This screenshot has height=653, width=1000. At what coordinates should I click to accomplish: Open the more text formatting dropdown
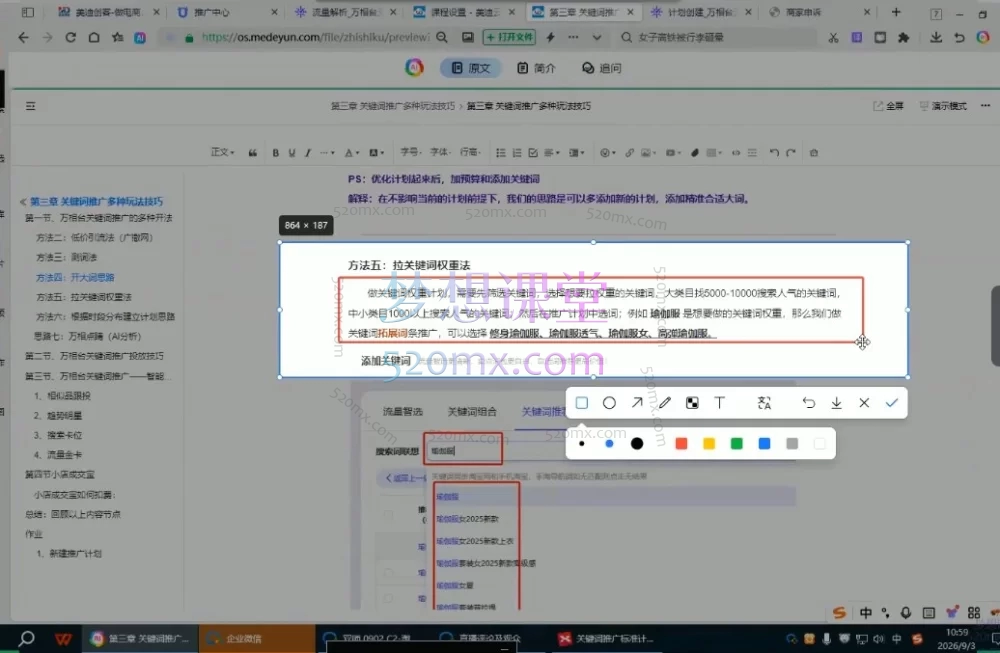pyautogui.click(x=327, y=153)
